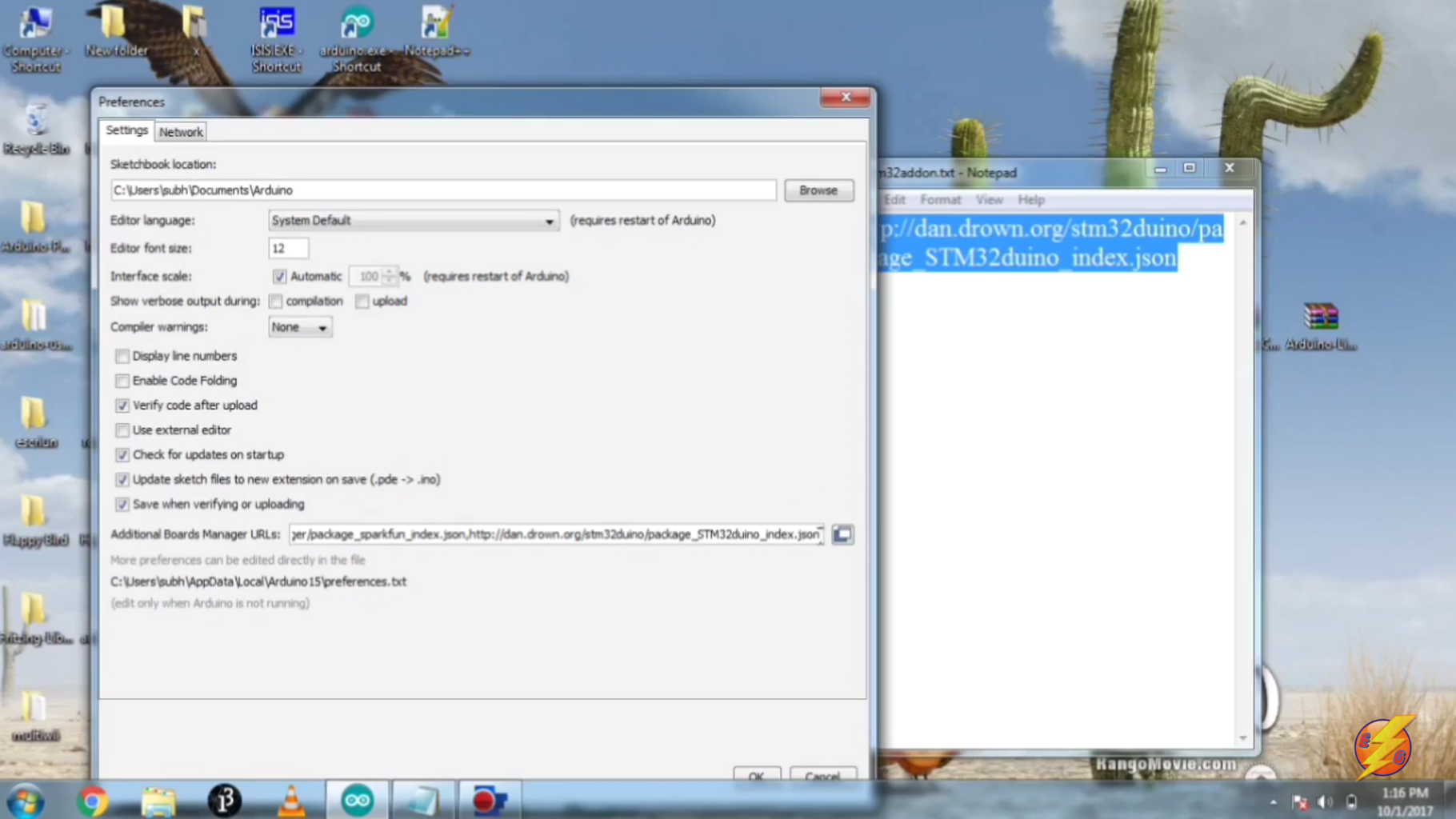Open Google Chrome from the taskbar
This screenshot has height=819, width=1456.
pos(92,798)
